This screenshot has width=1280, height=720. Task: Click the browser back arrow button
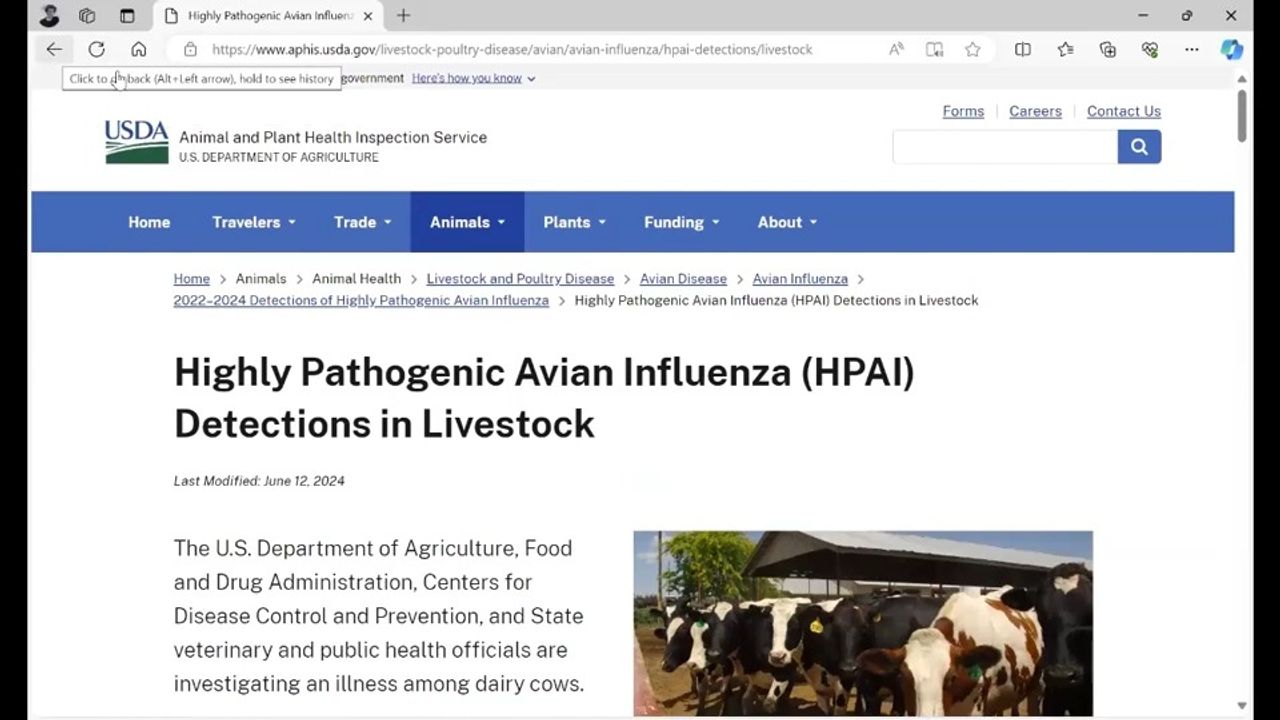point(54,49)
